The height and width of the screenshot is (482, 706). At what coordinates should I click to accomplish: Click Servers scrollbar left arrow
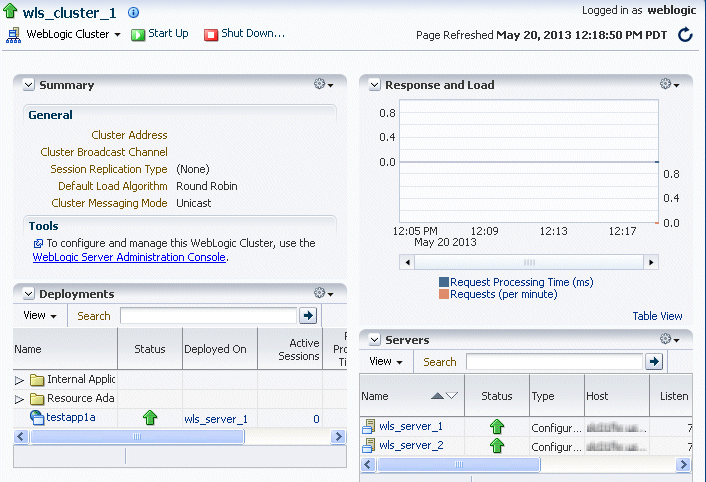coord(368,464)
